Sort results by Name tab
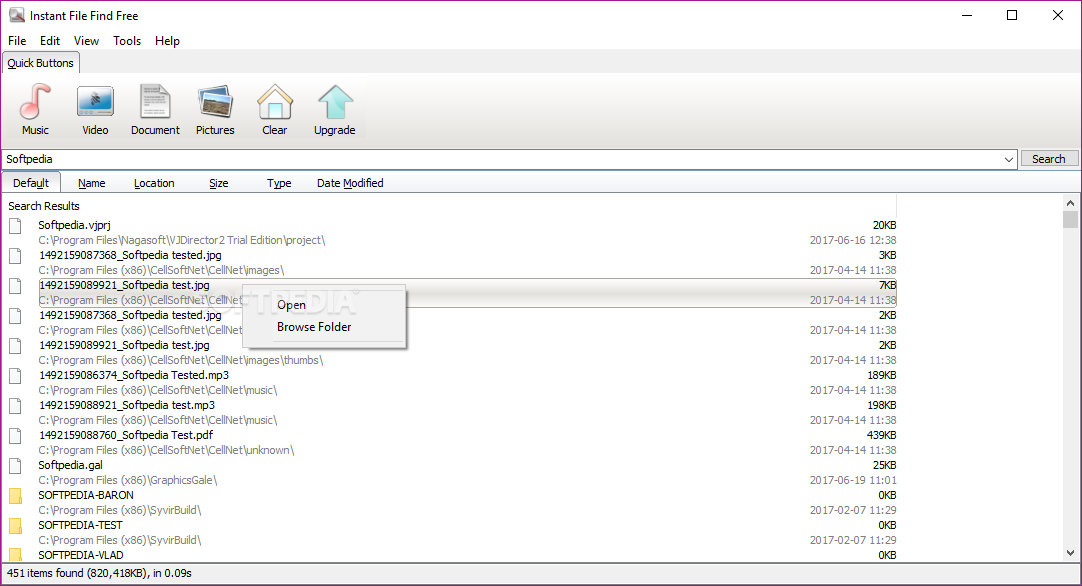The image size is (1082, 586). click(92, 183)
